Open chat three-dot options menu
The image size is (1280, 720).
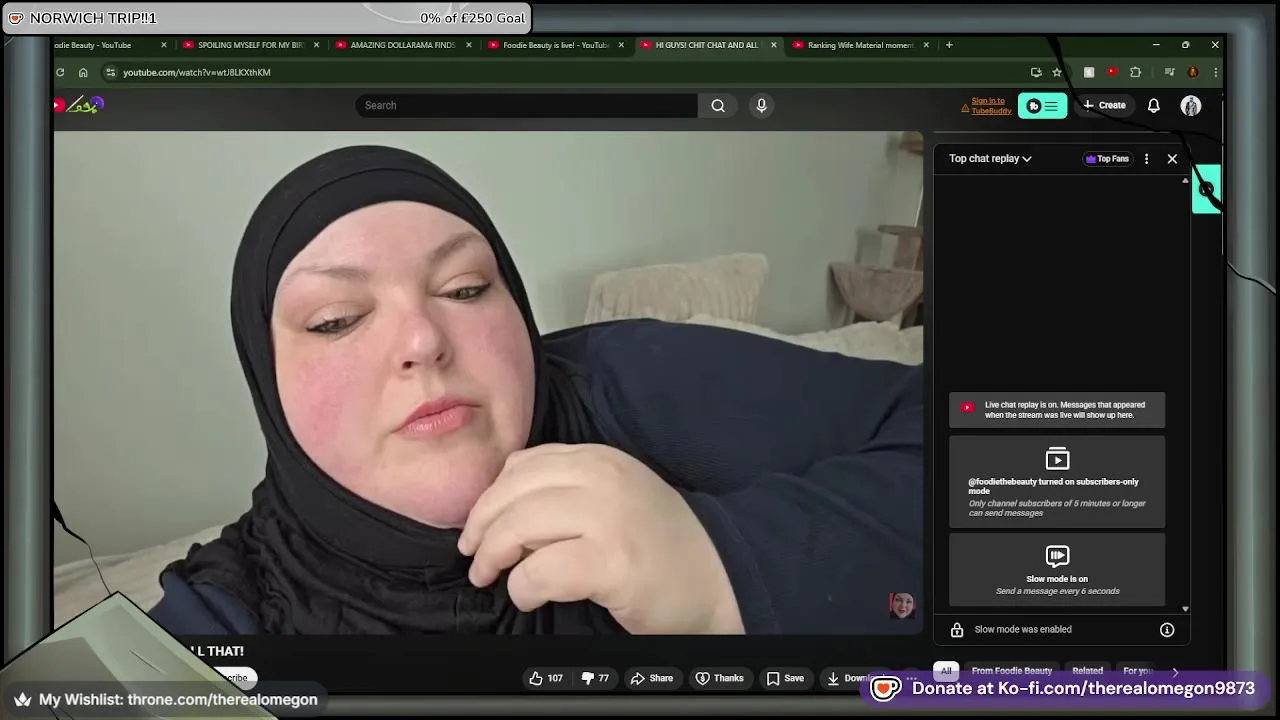(x=1146, y=158)
